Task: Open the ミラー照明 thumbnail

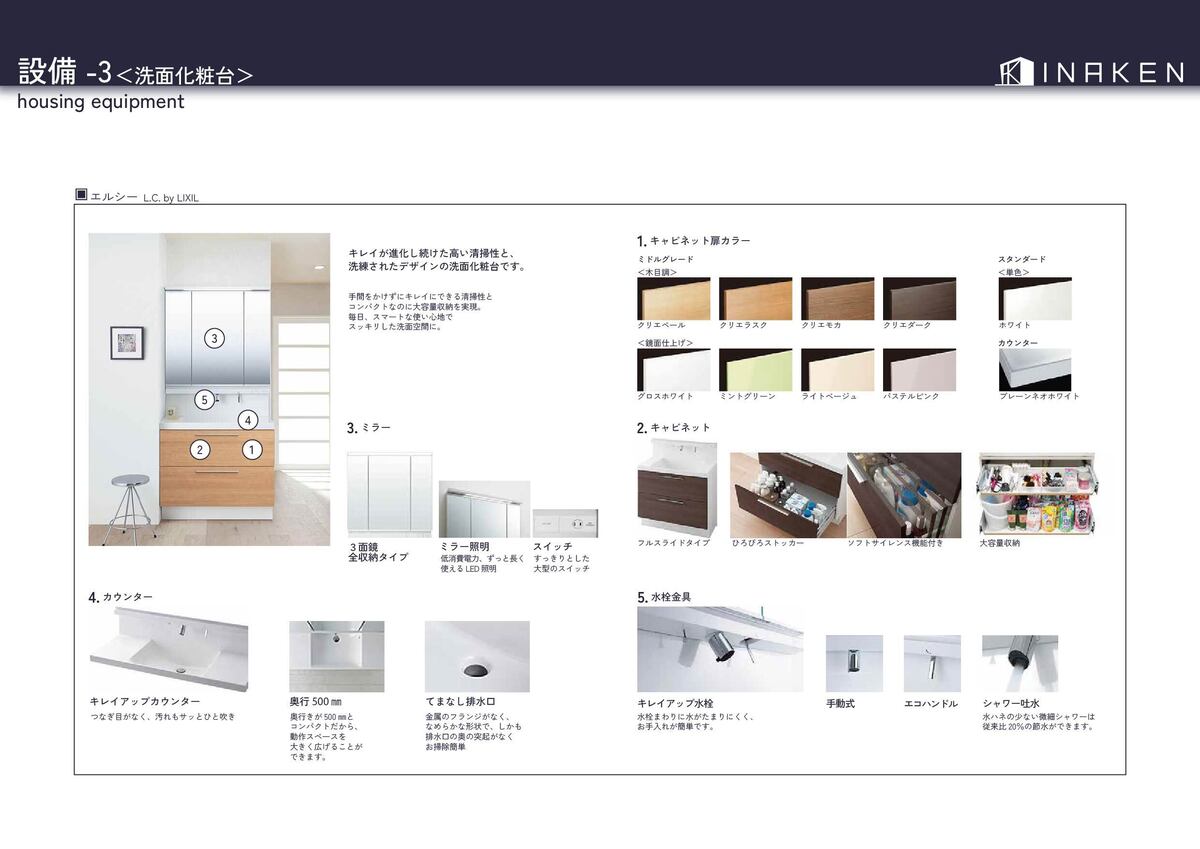Action: point(484,510)
